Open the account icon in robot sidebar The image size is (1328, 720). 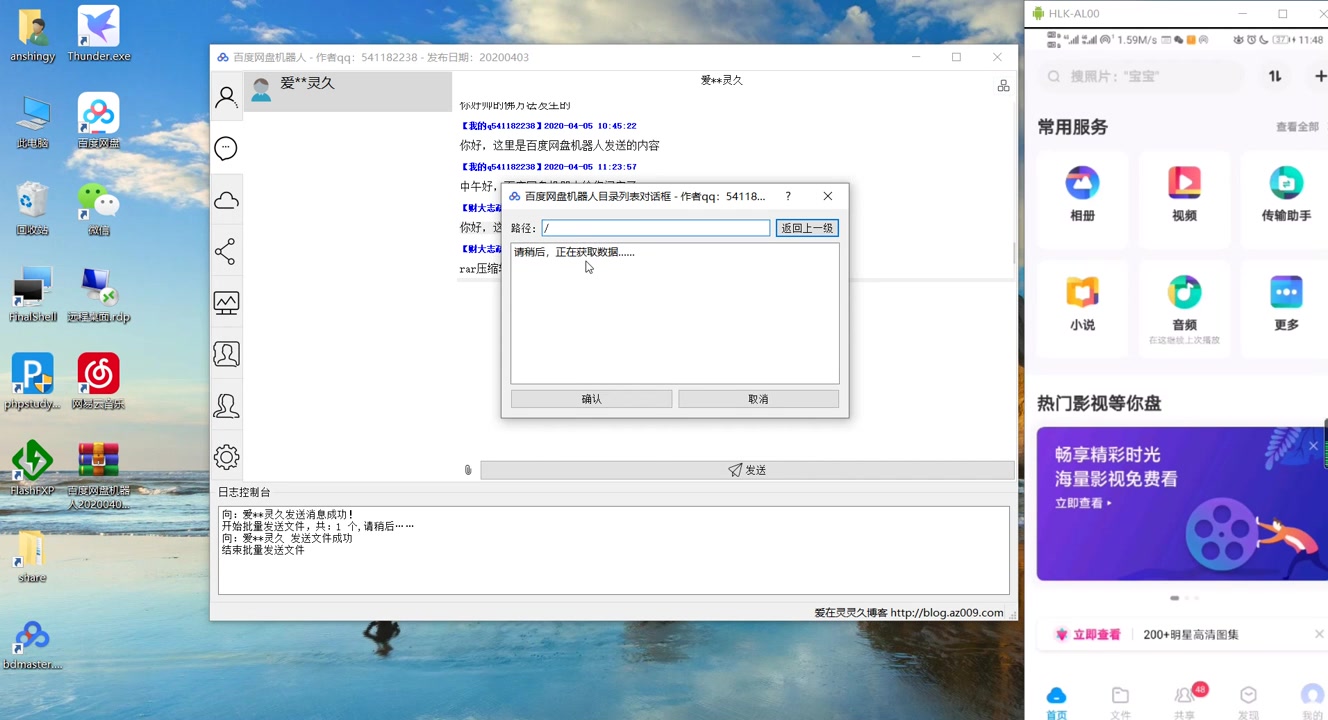click(x=227, y=97)
